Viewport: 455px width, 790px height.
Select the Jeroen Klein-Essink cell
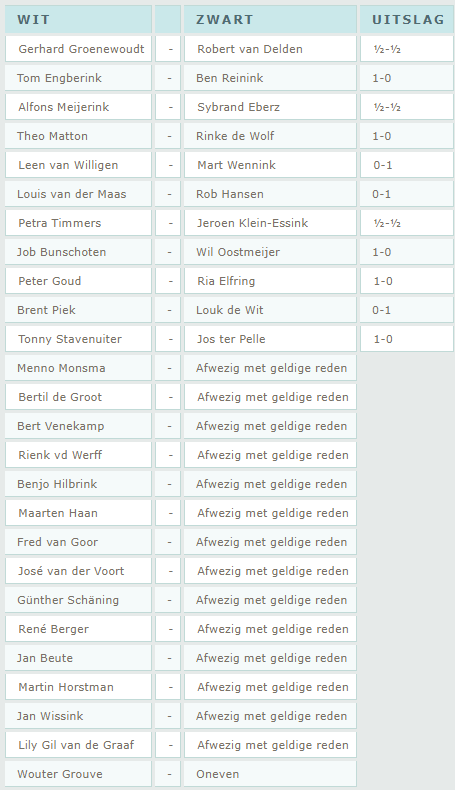coord(270,223)
